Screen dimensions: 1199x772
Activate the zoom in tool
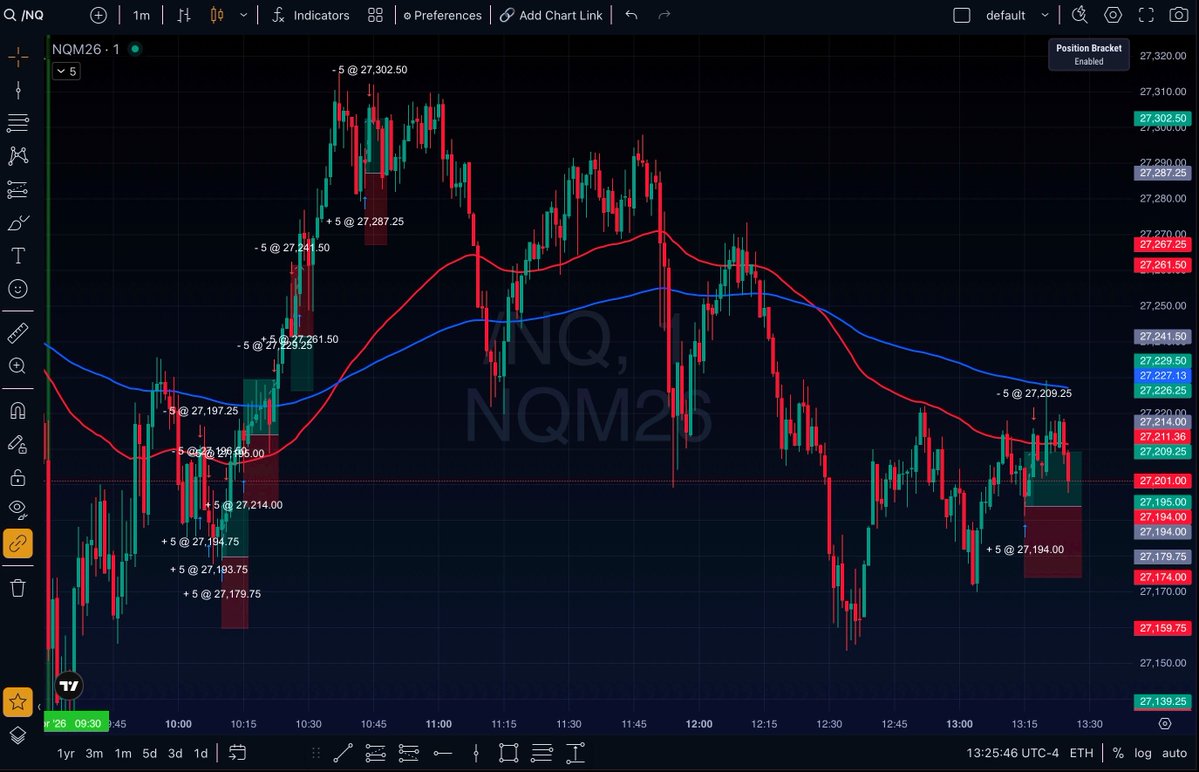[x=18, y=366]
